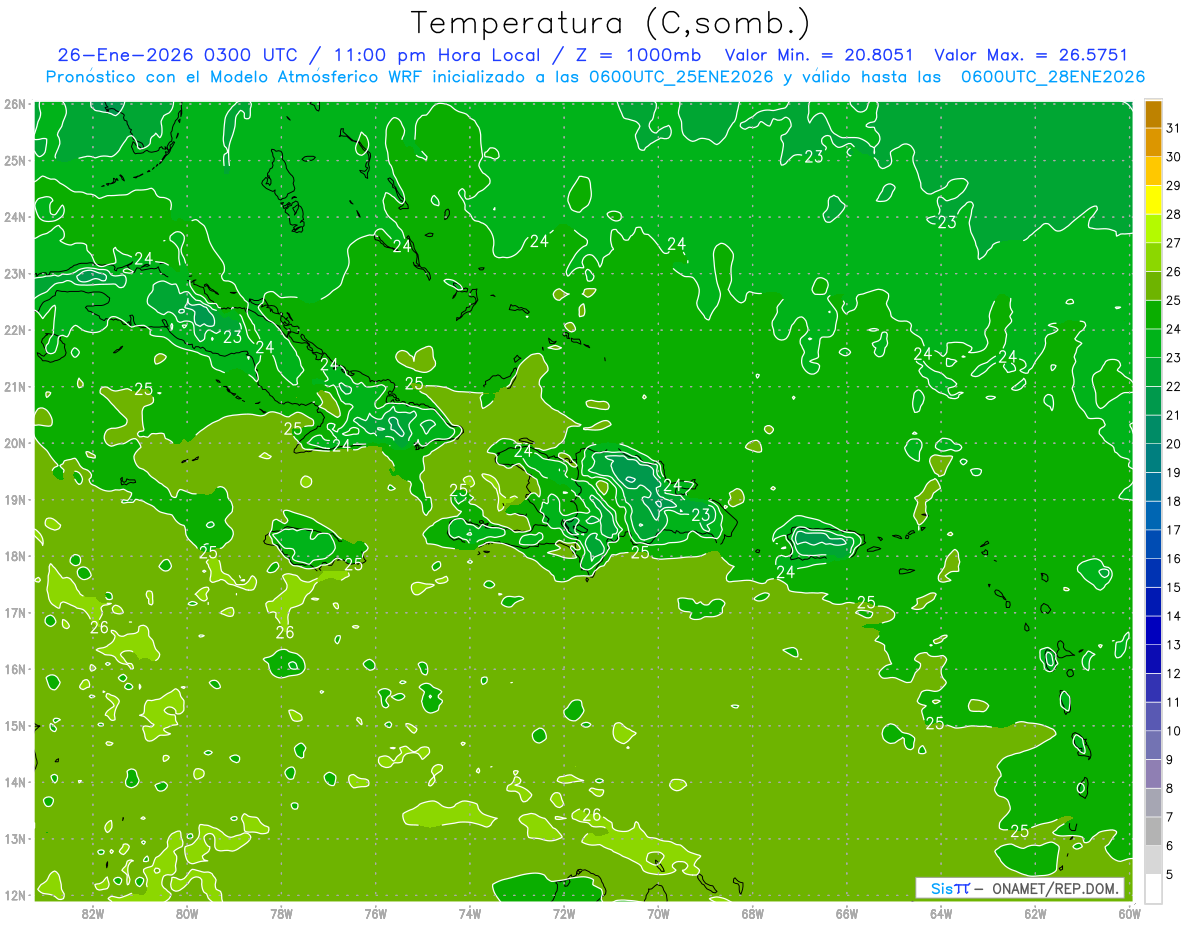The image size is (1200, 927).
Task: Click the orange legend swatch between 30 and 31
Action: [1153, 143]
